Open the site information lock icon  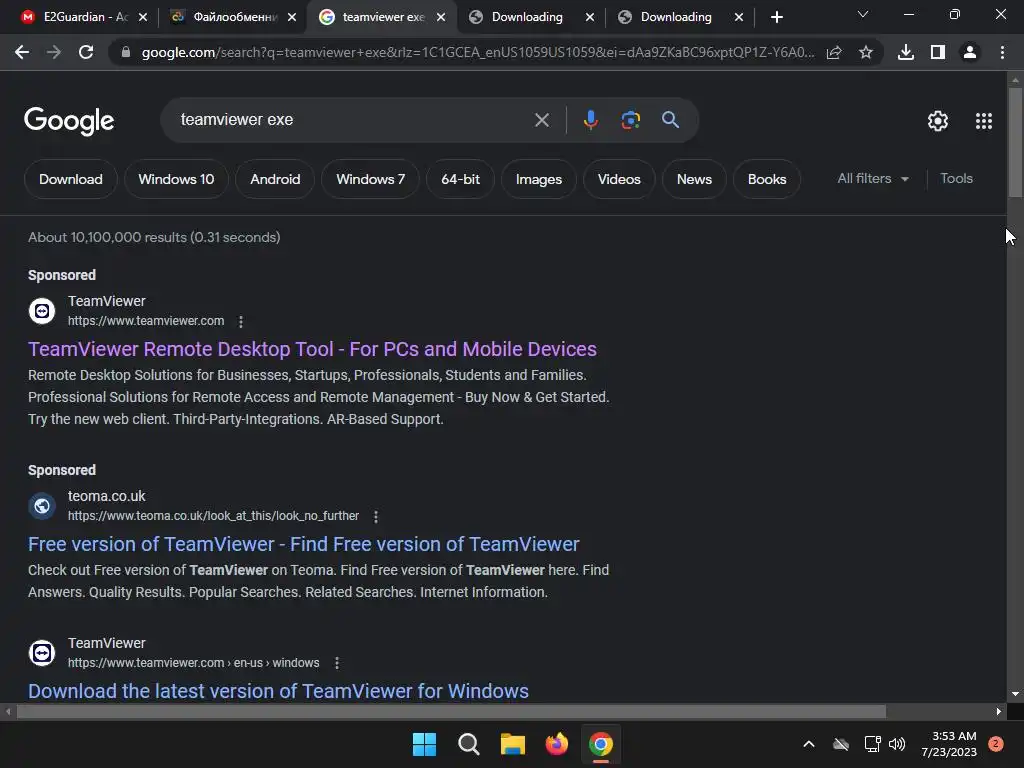pyautogui.click(x=126, y=52)
